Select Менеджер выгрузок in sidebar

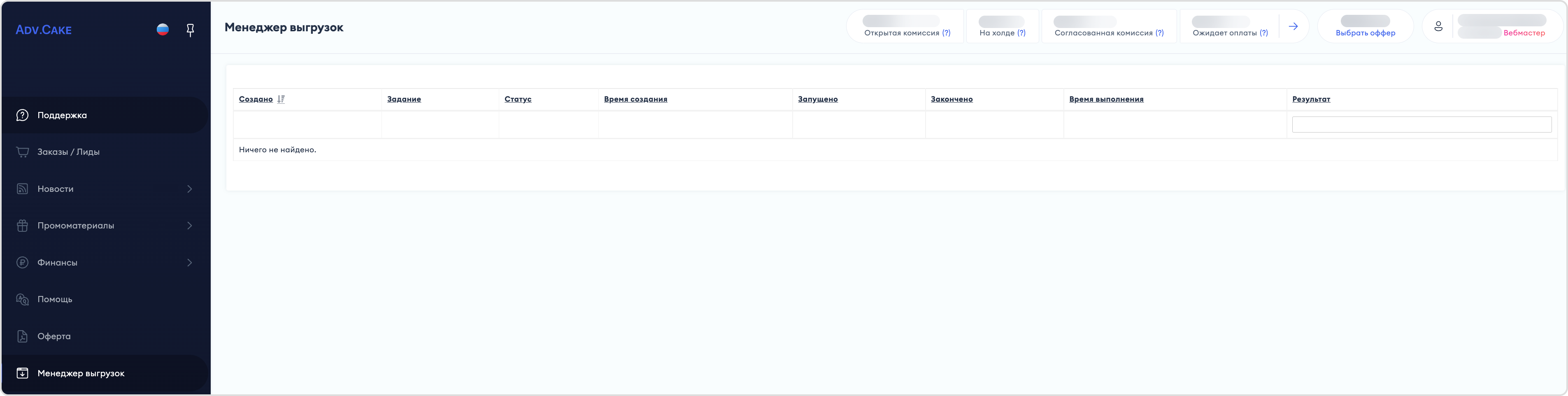click(105, 373)
